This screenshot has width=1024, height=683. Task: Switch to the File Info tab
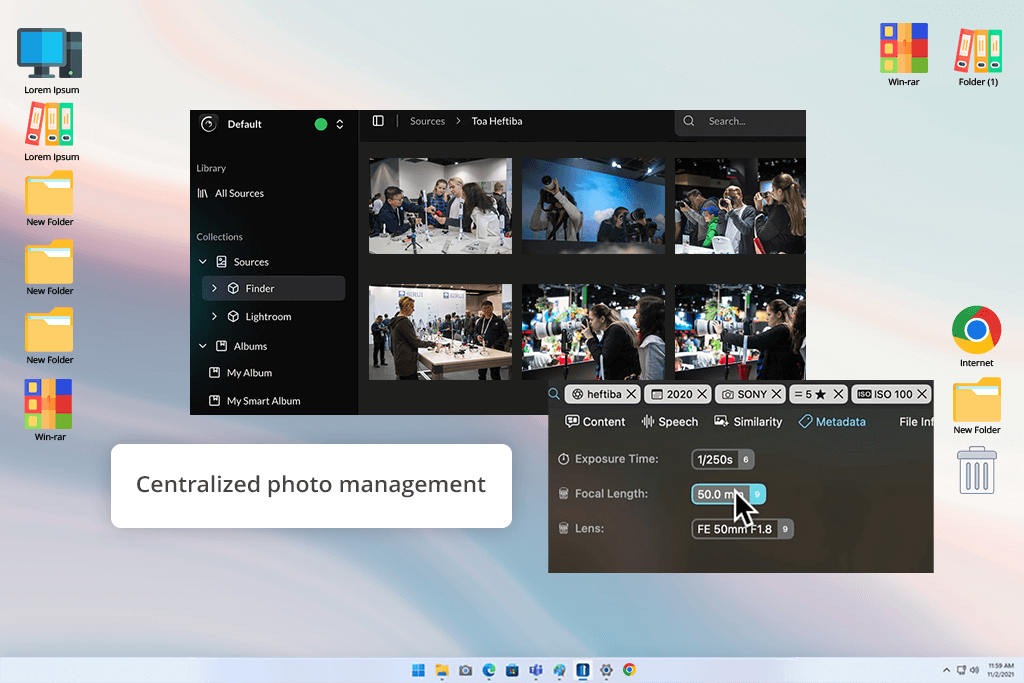tap(916, 422)
